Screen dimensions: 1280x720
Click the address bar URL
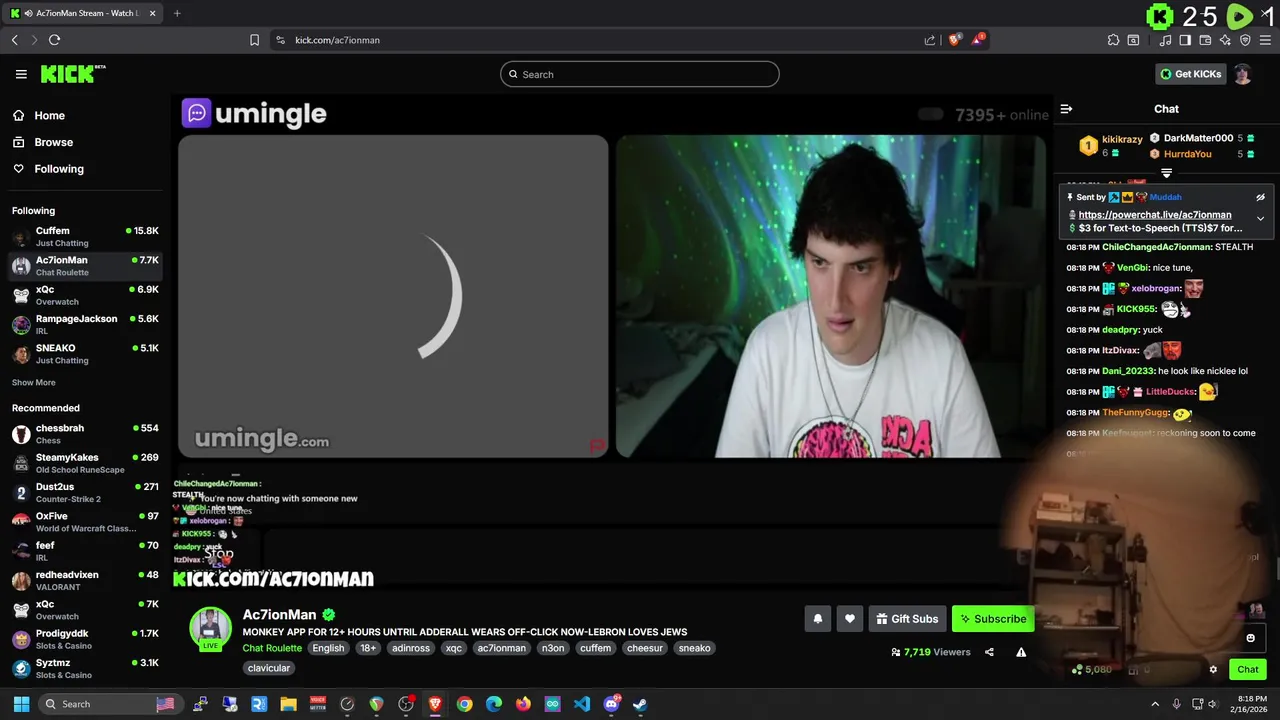click(x=337, y=40)
